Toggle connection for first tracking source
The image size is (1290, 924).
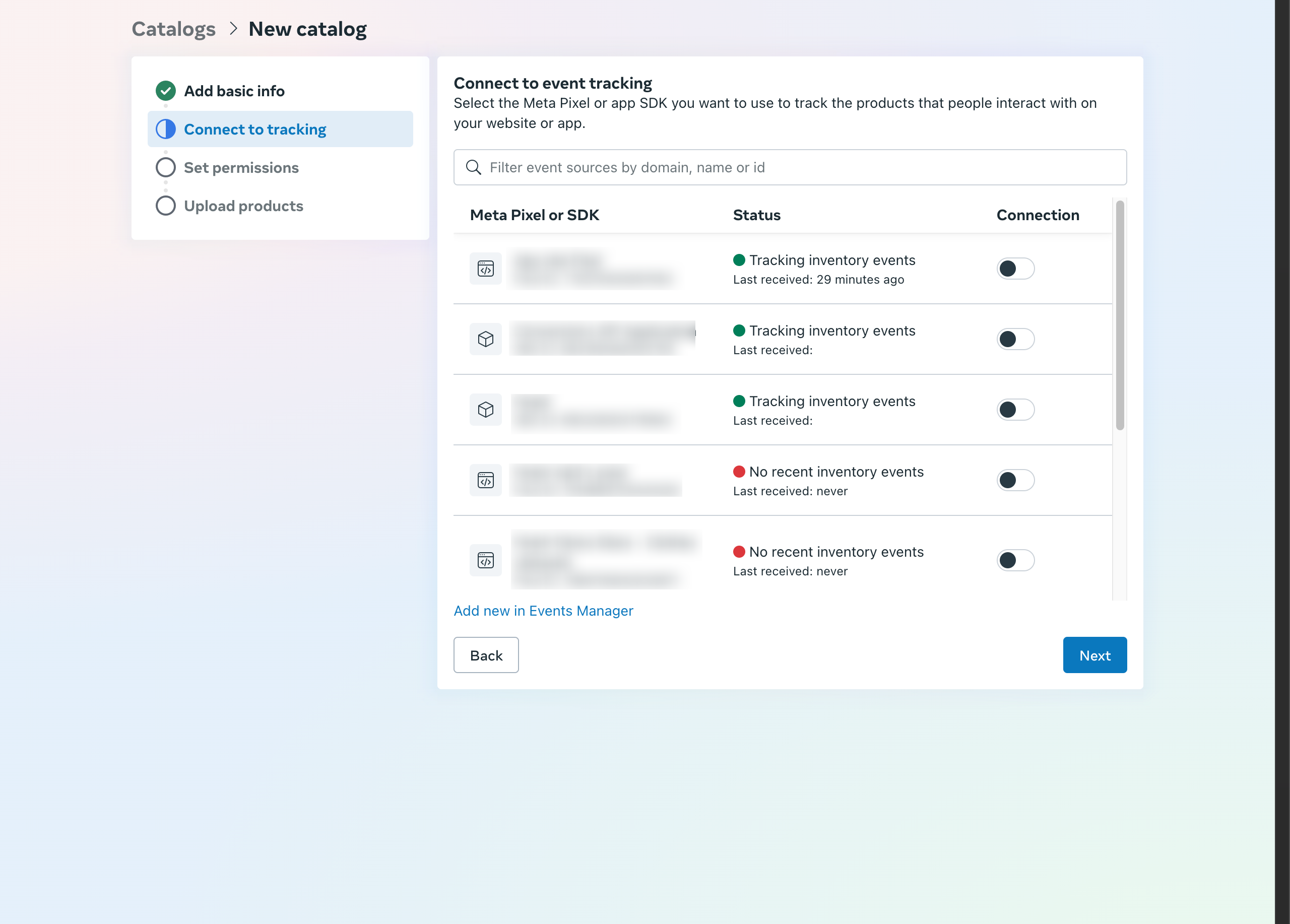[1015, 268]
